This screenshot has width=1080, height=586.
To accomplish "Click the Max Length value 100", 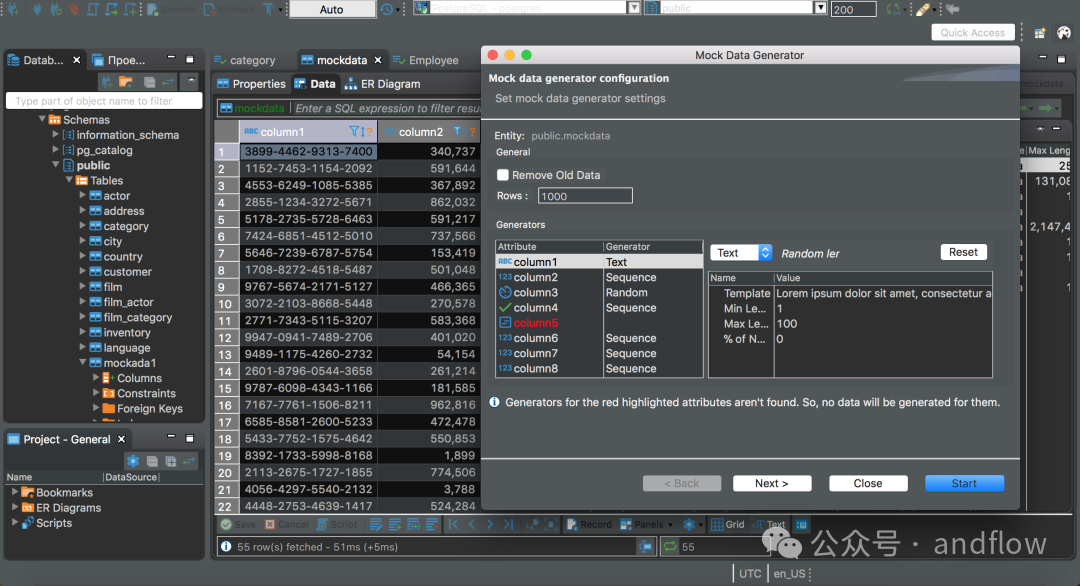I will click(x=786, y=324).
